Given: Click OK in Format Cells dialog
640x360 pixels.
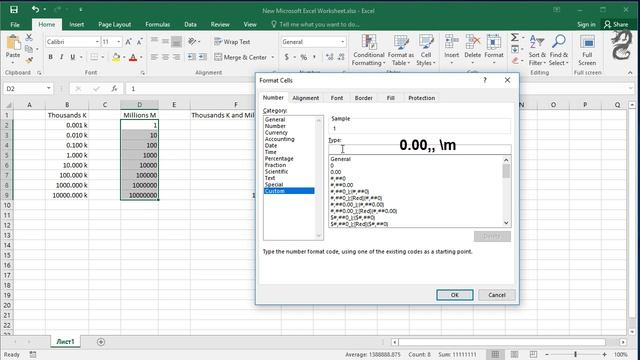Looking at the screenshot, I should pyautogui.click(x=455, y=295).
